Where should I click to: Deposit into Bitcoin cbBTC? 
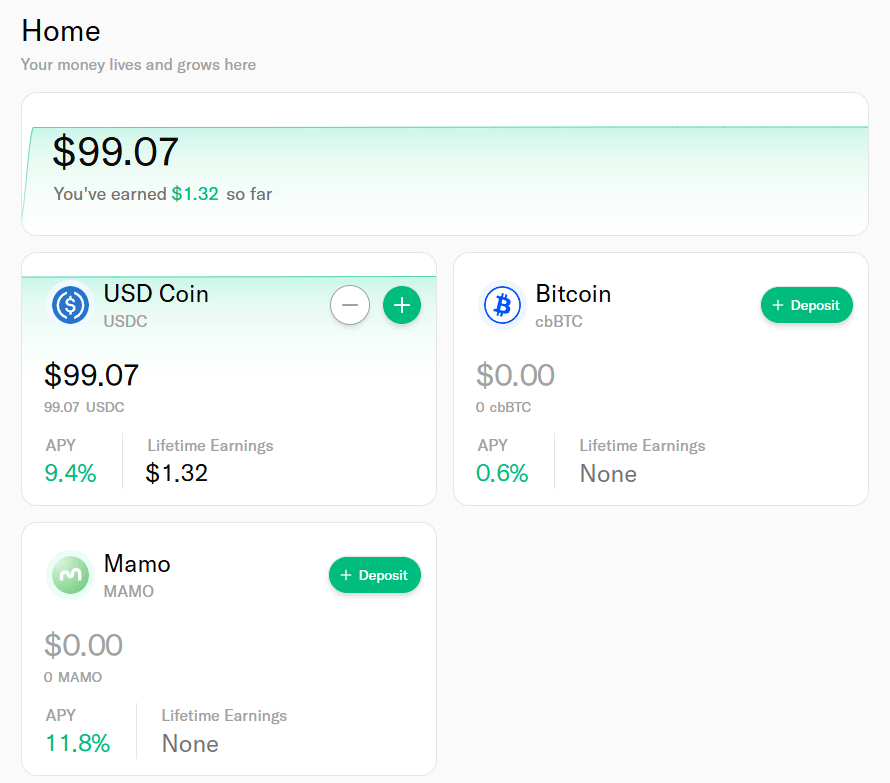click(x=807, y=305)
